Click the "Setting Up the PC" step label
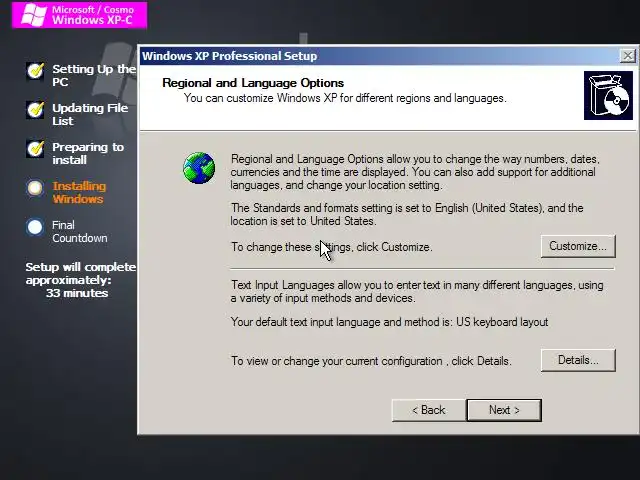640x480 pixels. coord(93,75)
